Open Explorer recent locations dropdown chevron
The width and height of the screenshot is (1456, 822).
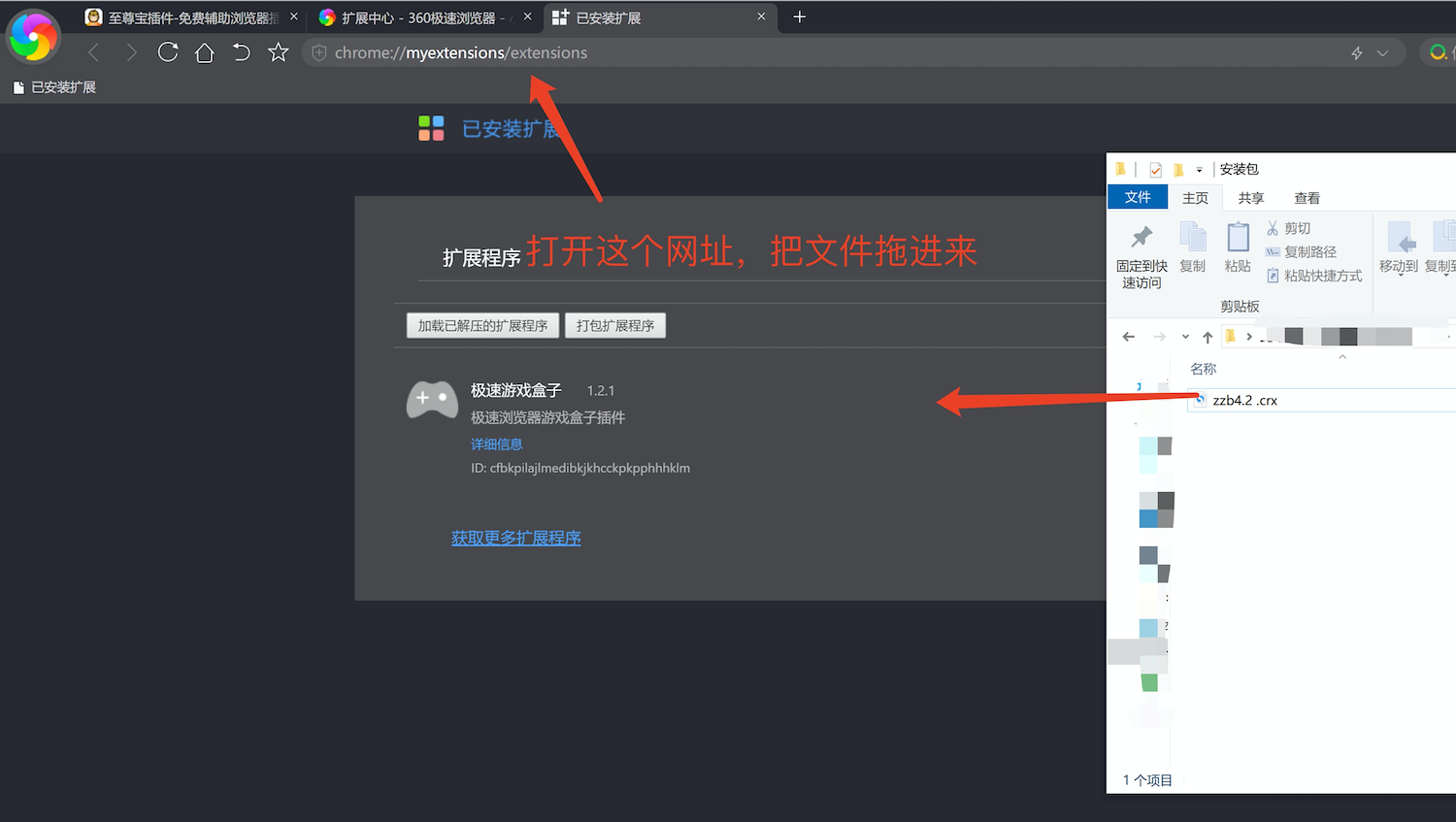tap(1185, 337)
